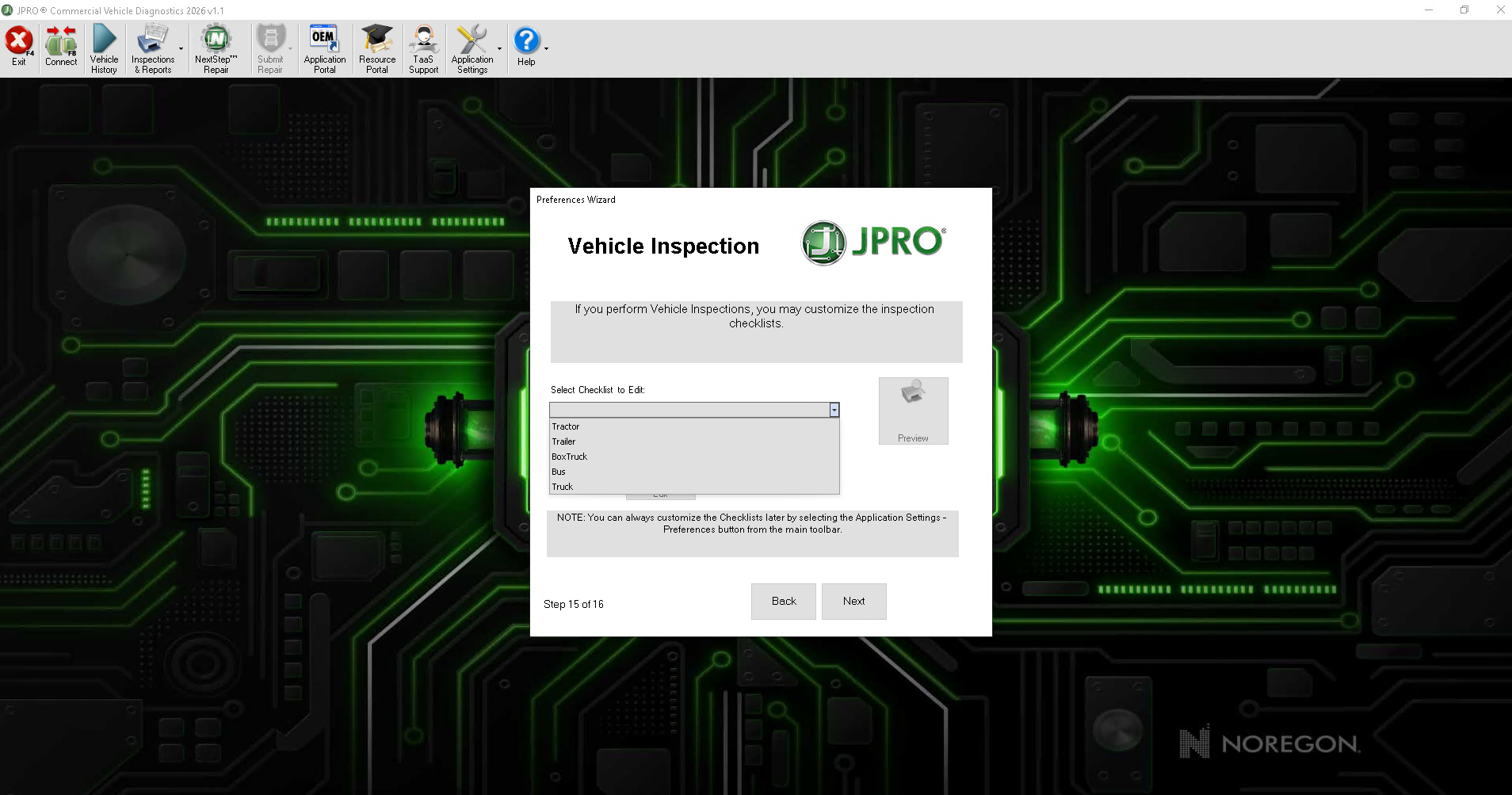Click the Help icon
This screenshot has width=1512, height=795.
(526, 47)
